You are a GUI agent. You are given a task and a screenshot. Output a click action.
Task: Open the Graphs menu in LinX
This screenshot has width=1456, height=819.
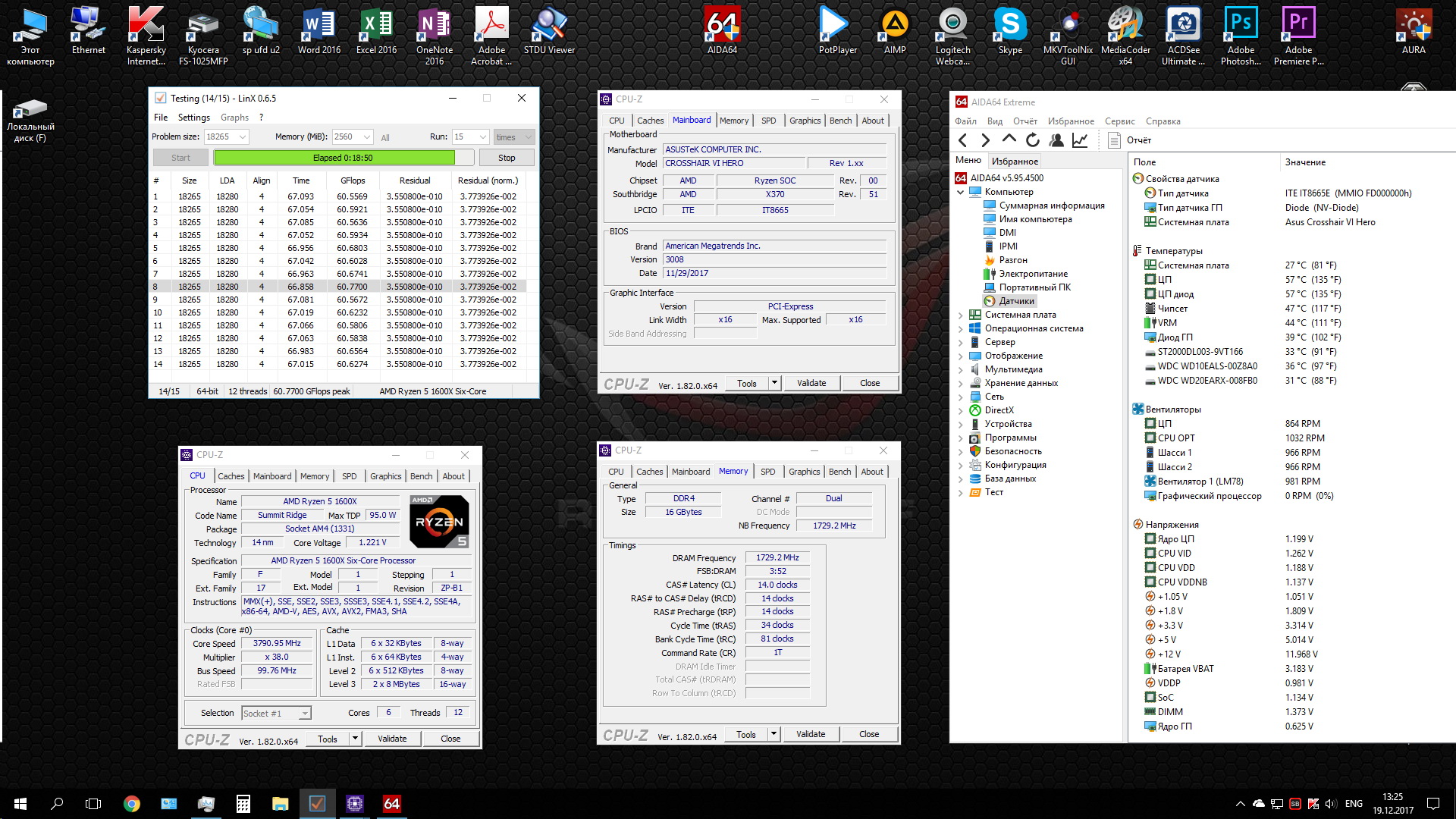click(234, 118)
